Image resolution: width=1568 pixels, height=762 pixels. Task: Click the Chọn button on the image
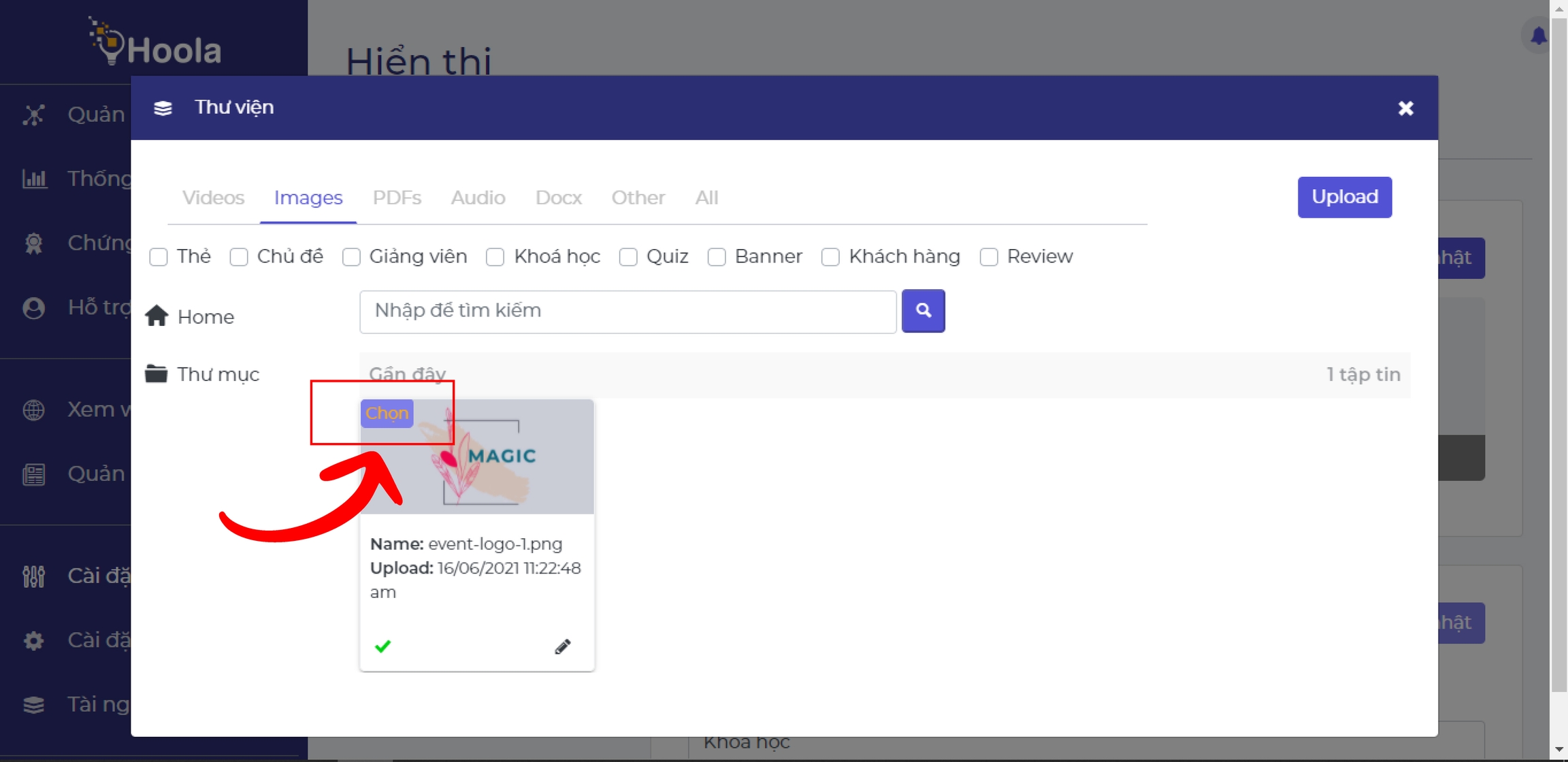click(x=387, y=414)
